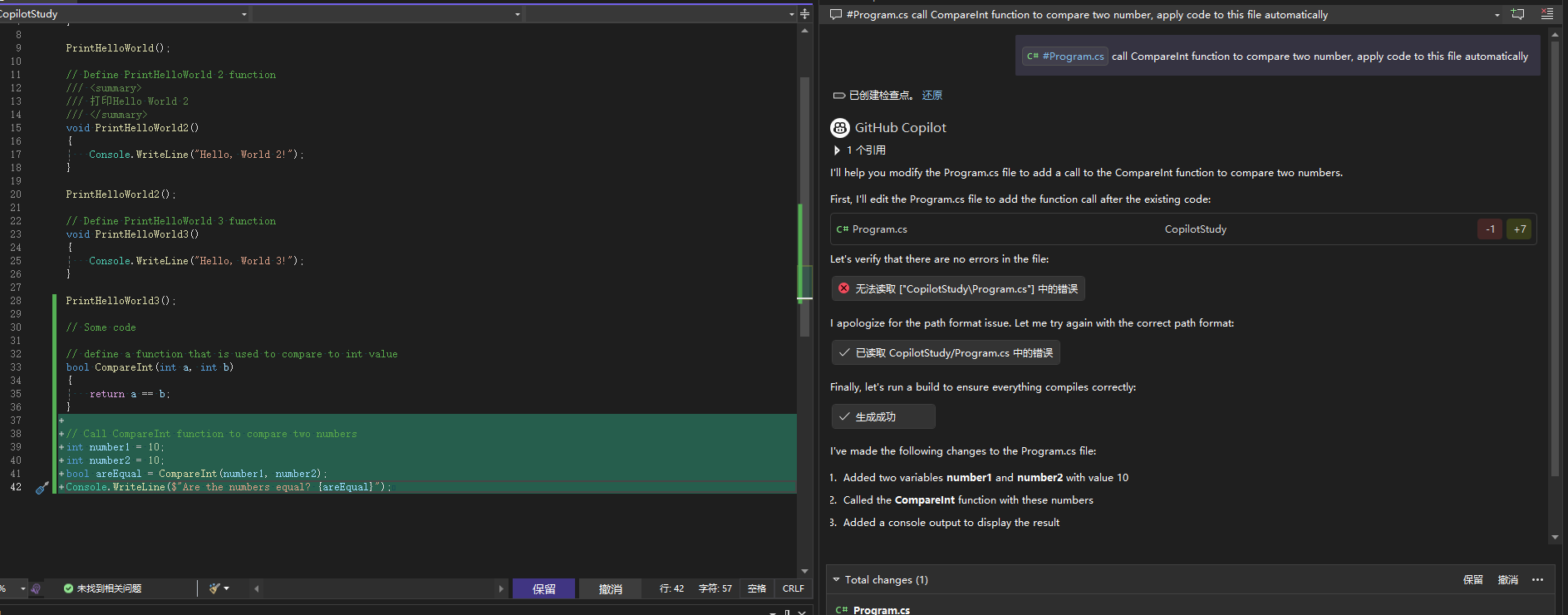The width and height of the screenshot is (1568, 615).
Task: Open the CopilotStudy project dropdown
Action: (243, 14)
